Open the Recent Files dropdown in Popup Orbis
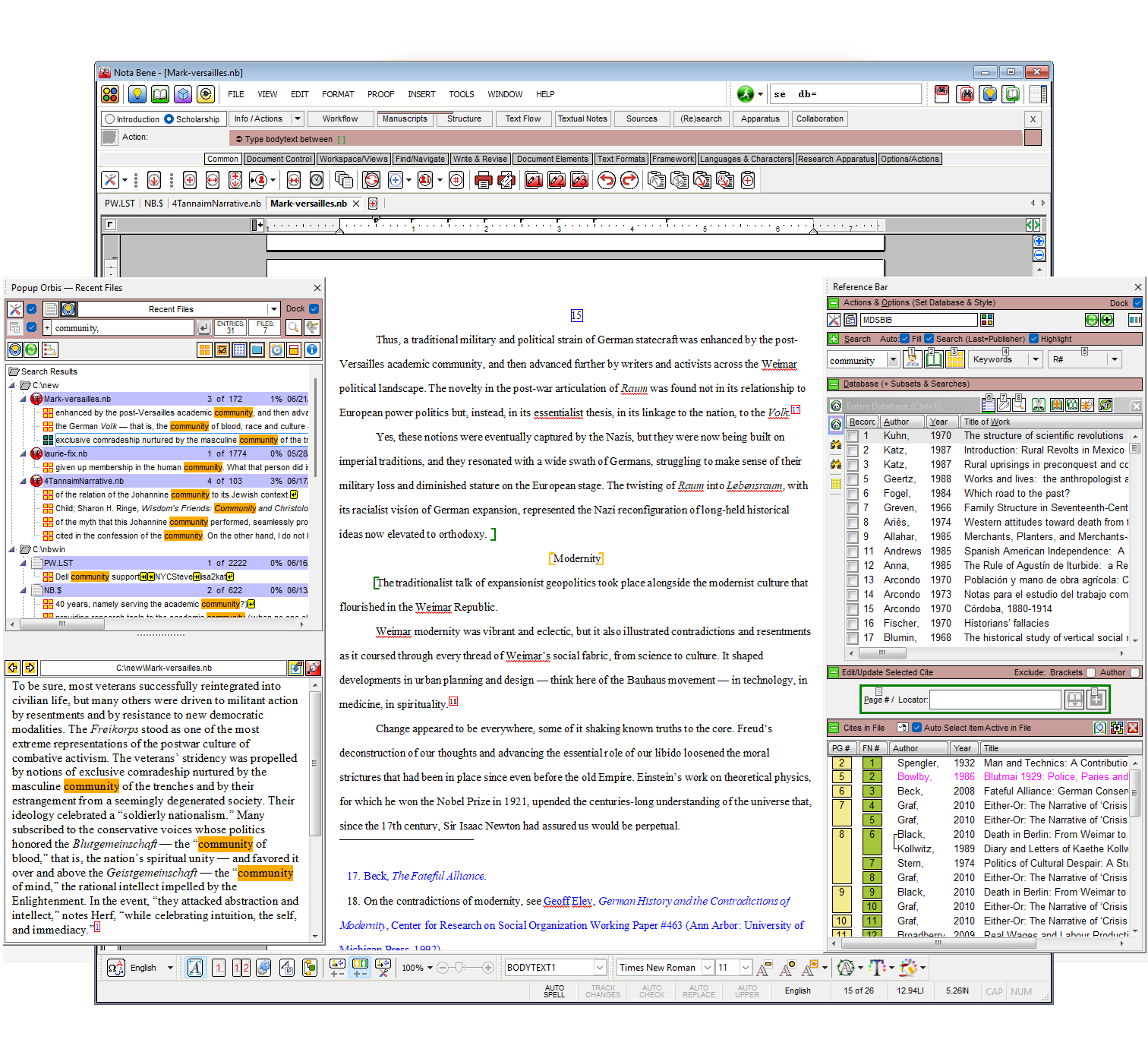Viewport: 1148px width, 1049px height. pyautogui.click(x=273, y=309)
